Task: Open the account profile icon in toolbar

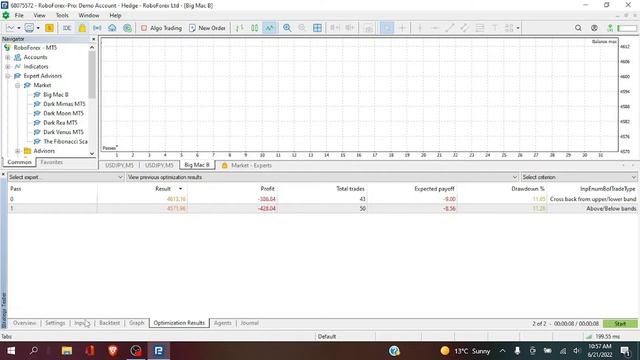Action: coord(594,28)
